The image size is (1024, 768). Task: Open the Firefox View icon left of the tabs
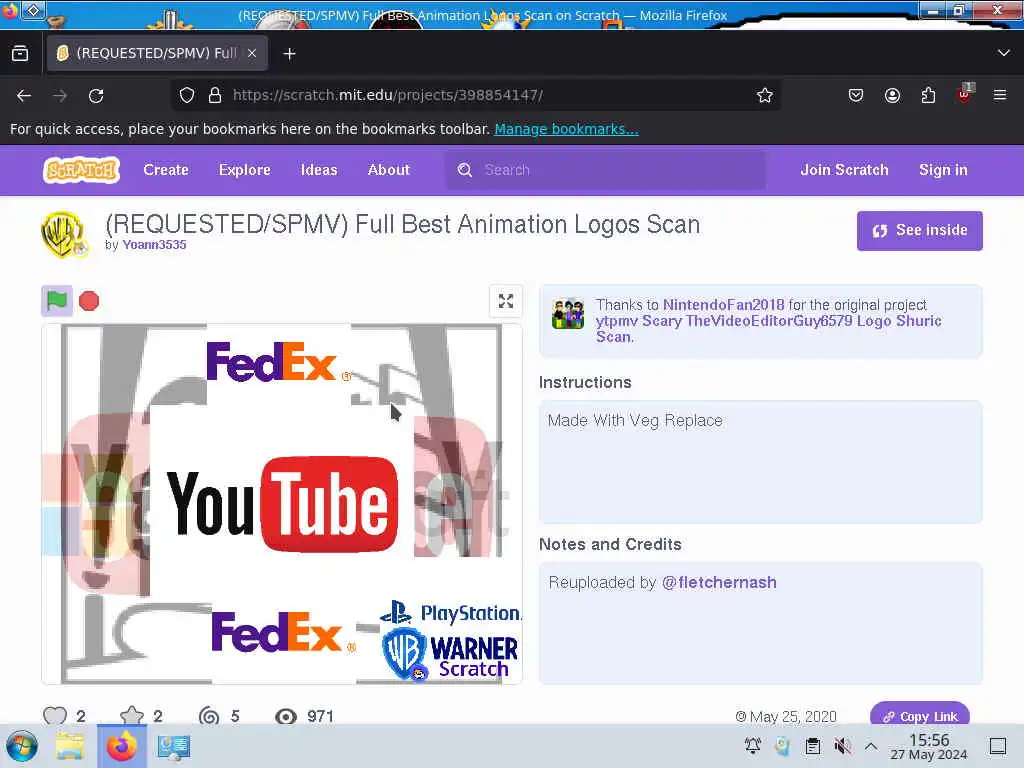click(20, 54)
